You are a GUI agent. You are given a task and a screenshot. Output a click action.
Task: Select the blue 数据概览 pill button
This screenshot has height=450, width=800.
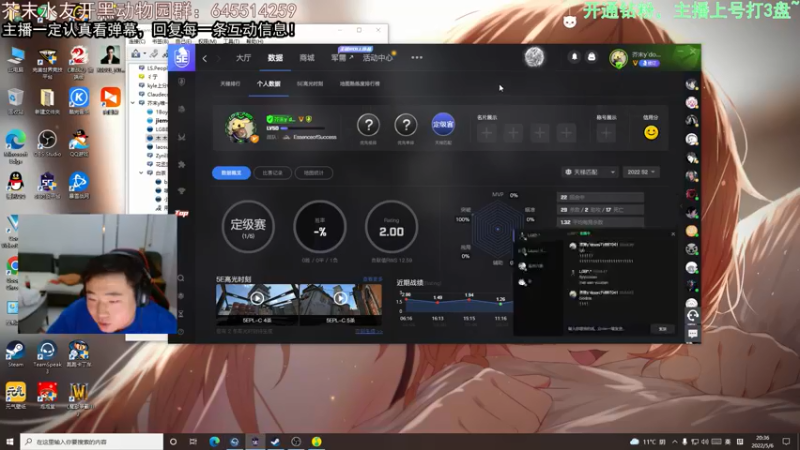click(231, 173)
